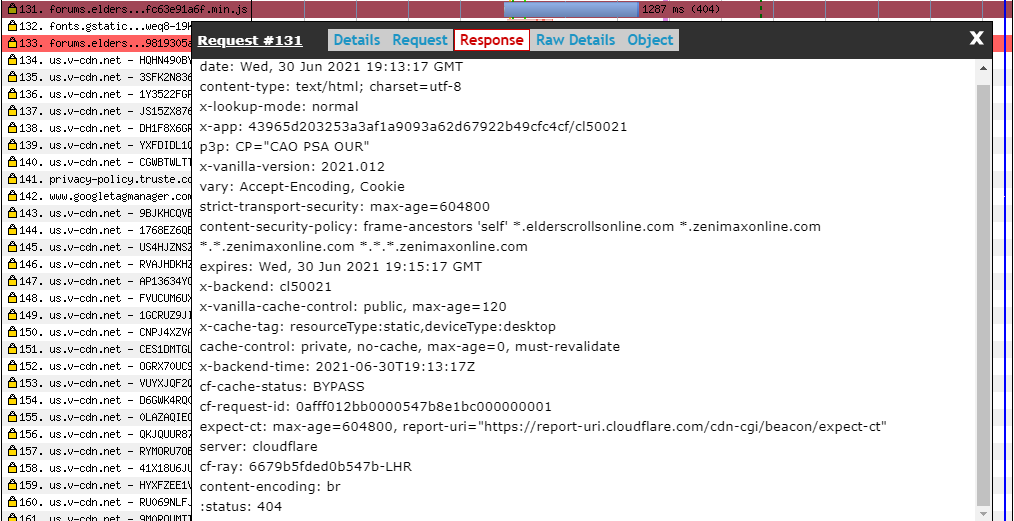
Task: Open the Details tab
Action: pyautogui.click(x=356, y=40)
